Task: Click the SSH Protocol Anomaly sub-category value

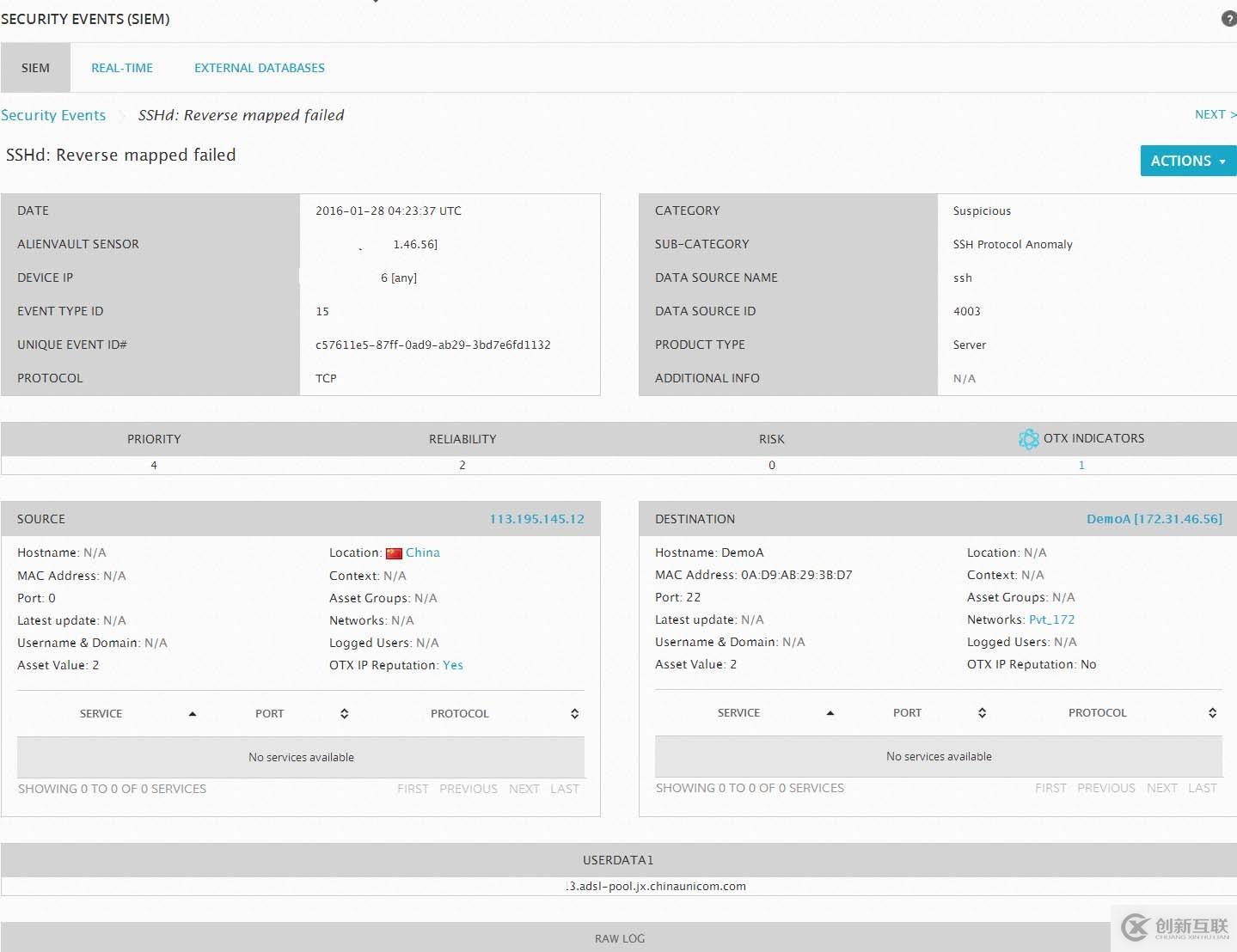Action: (1013, 244)
